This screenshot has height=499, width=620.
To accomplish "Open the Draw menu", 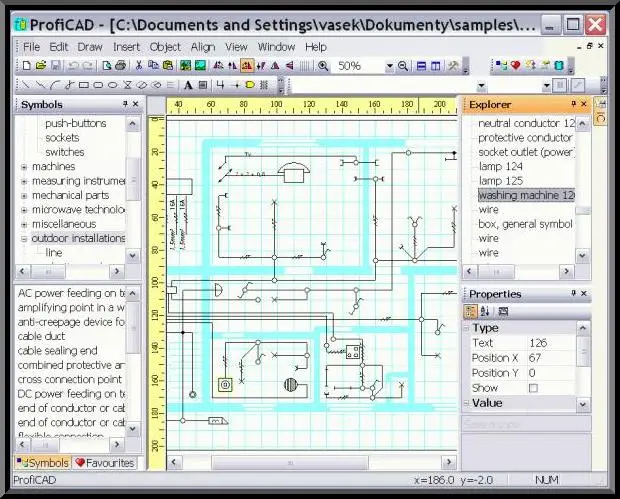I will coord(90,47).
